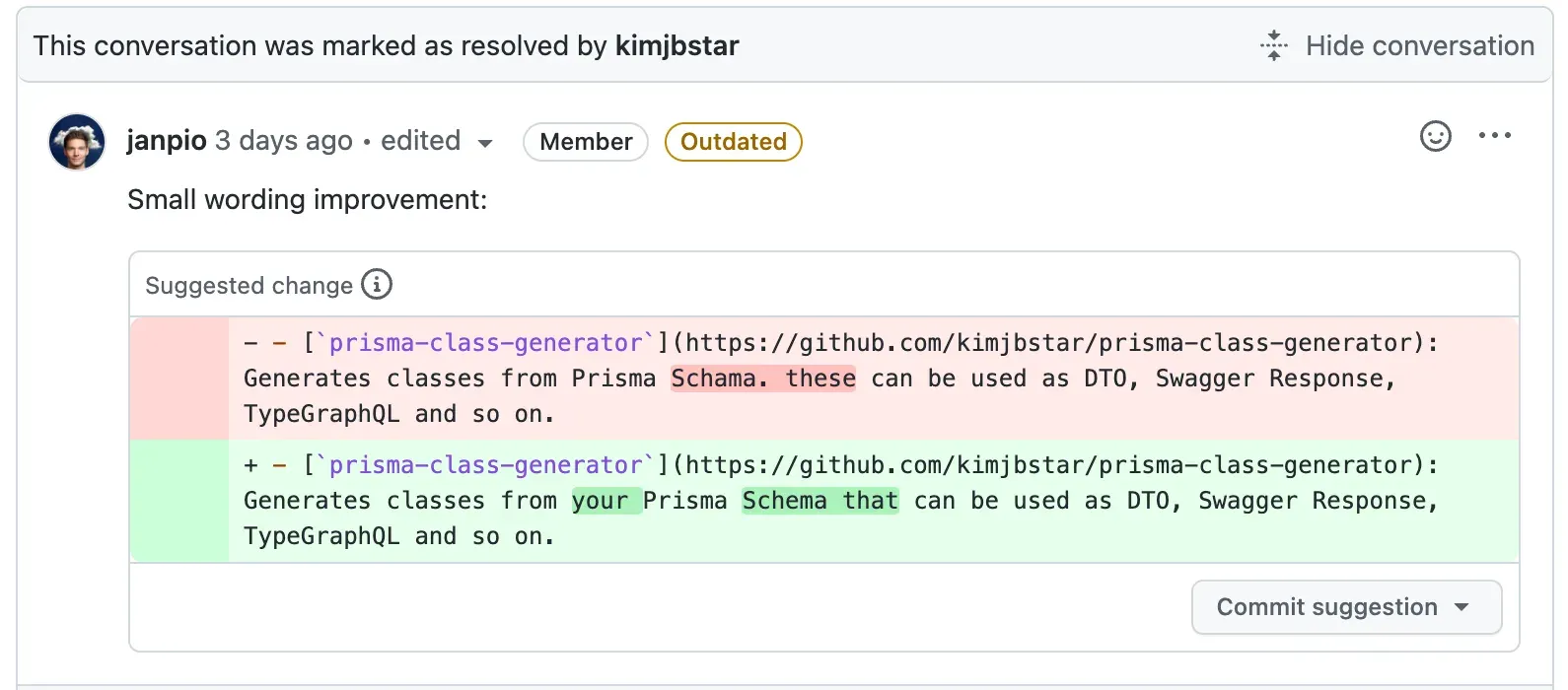1568x690 pixels.
Task: Expand the edited history dropdown arrow
Action: pyautogui.click(x=484, y=144)
